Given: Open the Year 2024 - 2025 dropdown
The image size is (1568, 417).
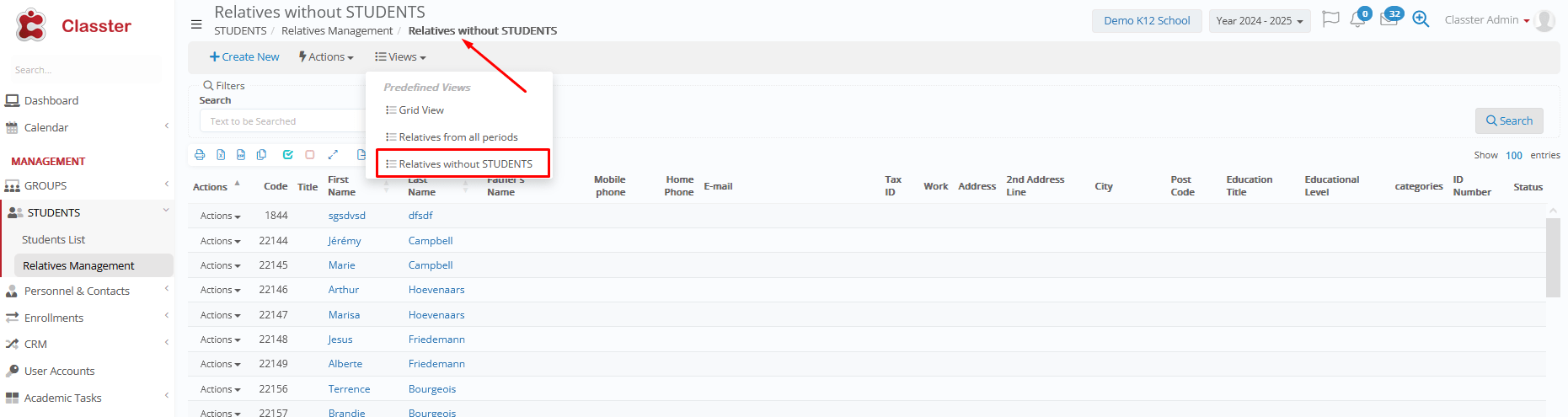Looking at the screenshot, I should pos(1259,21).
